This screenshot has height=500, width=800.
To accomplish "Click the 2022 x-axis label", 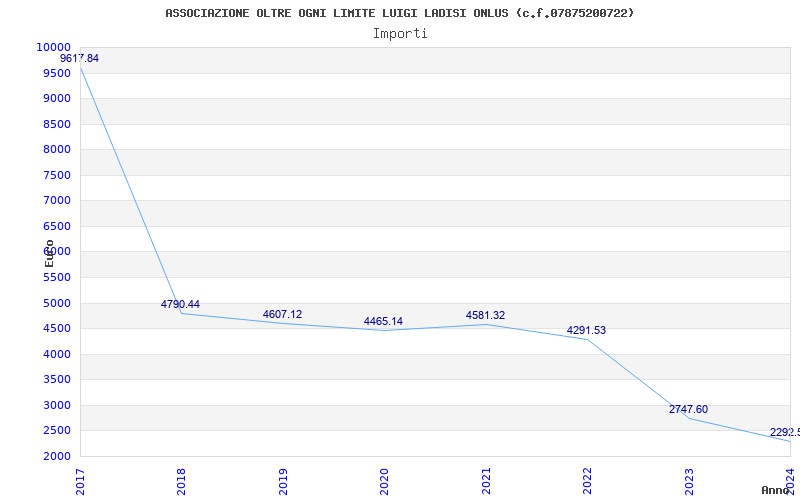I will click(587, 482).
